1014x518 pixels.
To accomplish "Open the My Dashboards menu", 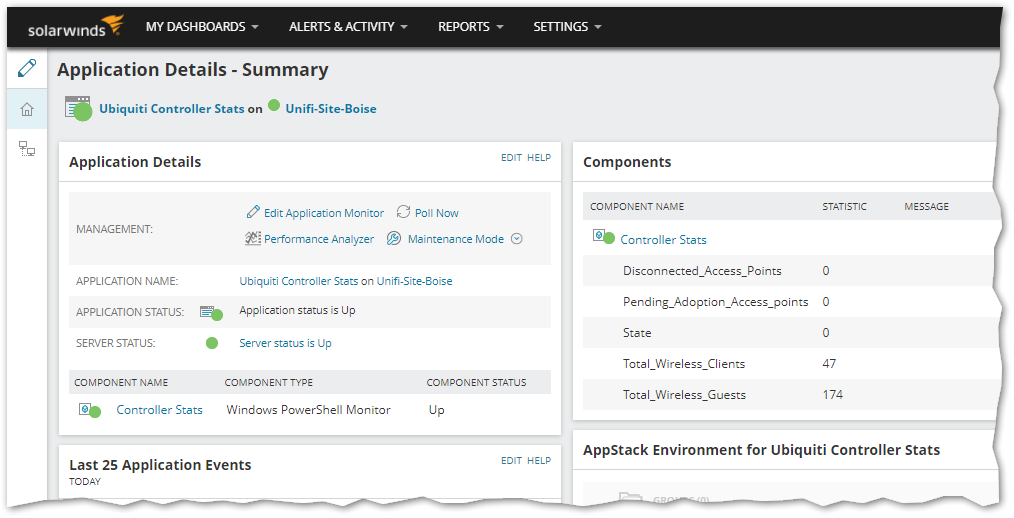I will (x=202, y=27).
